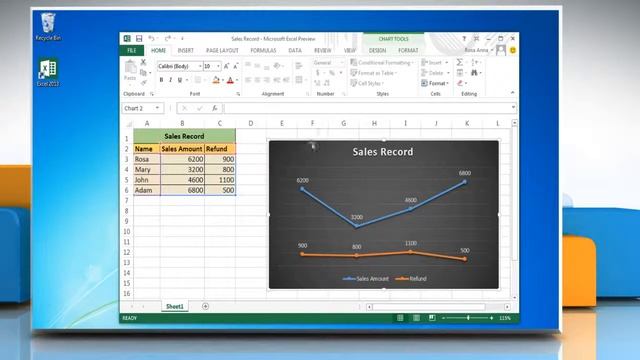Add a new sheet with the plus button

[x=205, y=306]
